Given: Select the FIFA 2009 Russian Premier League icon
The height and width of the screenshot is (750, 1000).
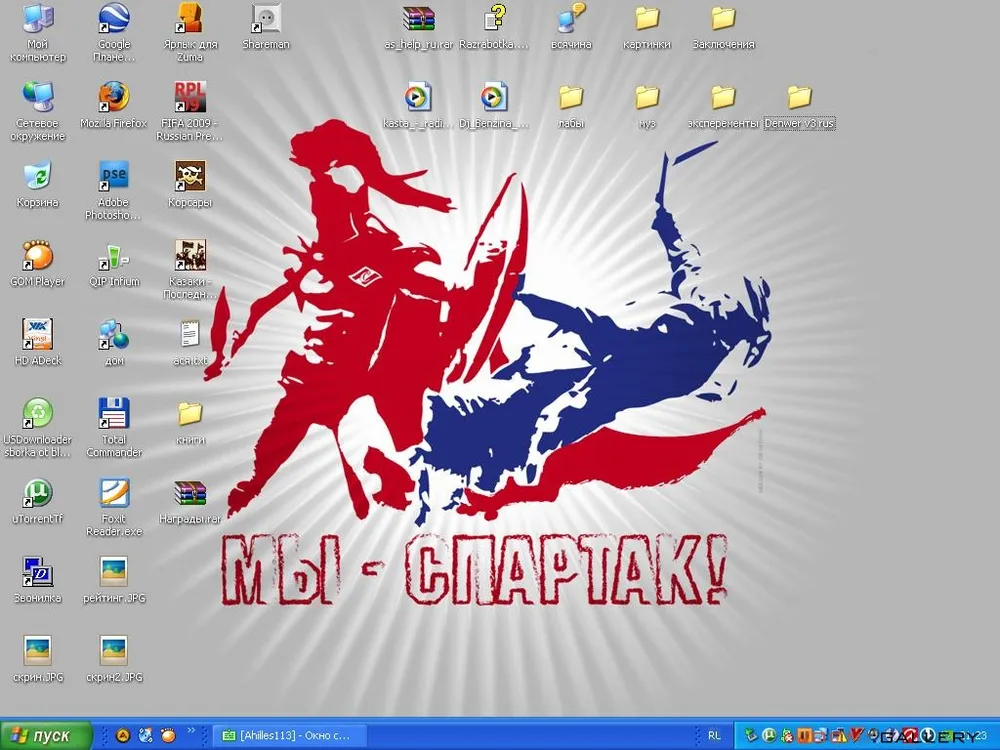Looking at the screenshot, I should coord(190,98).
